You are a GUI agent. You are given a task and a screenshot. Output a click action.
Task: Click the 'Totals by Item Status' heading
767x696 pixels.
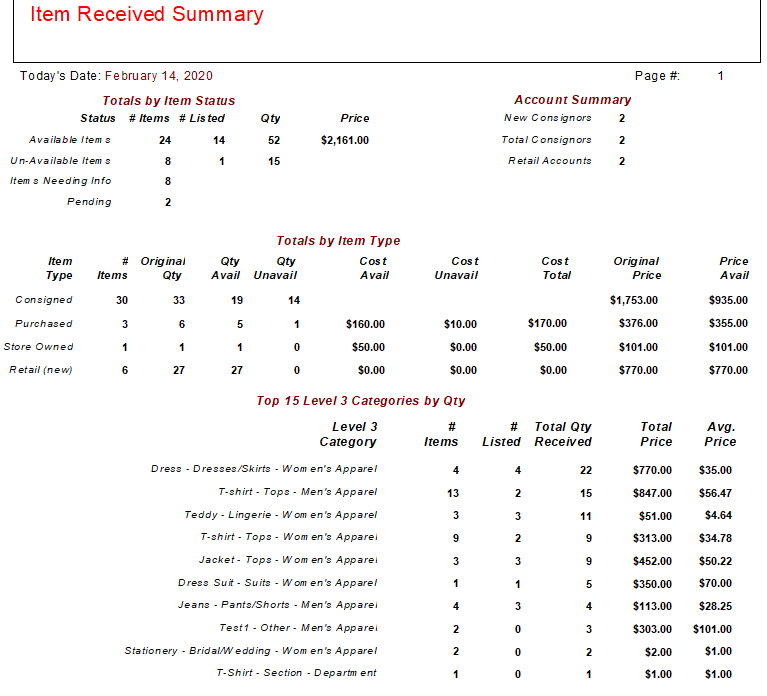pyautogui.click(x=168, y=101)
